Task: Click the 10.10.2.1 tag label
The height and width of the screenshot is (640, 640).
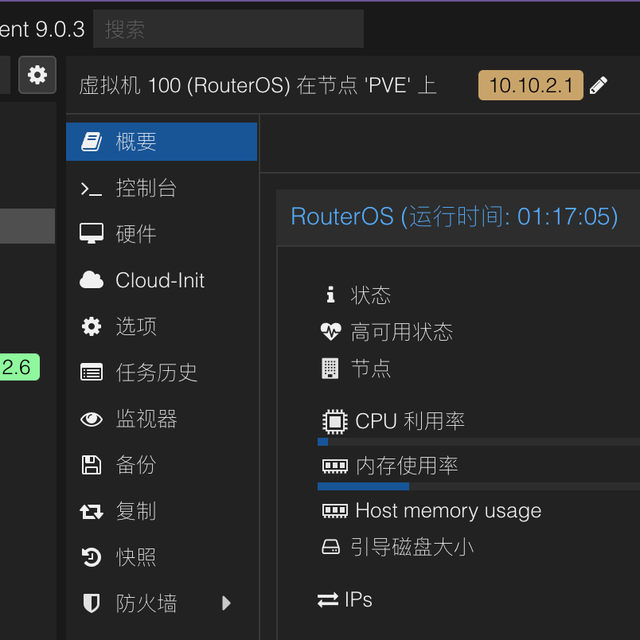Action: pos(530,85)
